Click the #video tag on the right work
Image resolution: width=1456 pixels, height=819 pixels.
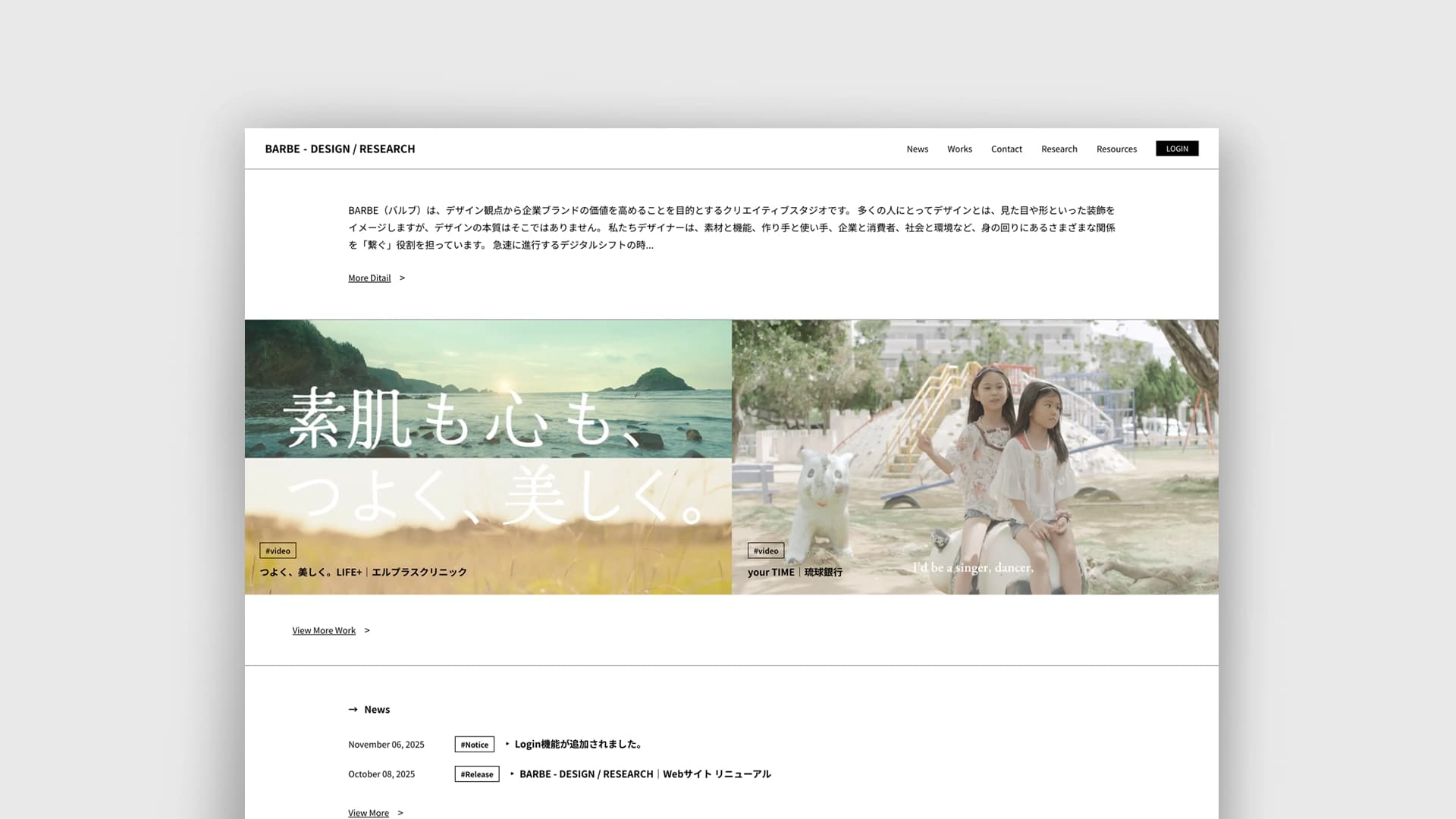(x=766, y=551)
